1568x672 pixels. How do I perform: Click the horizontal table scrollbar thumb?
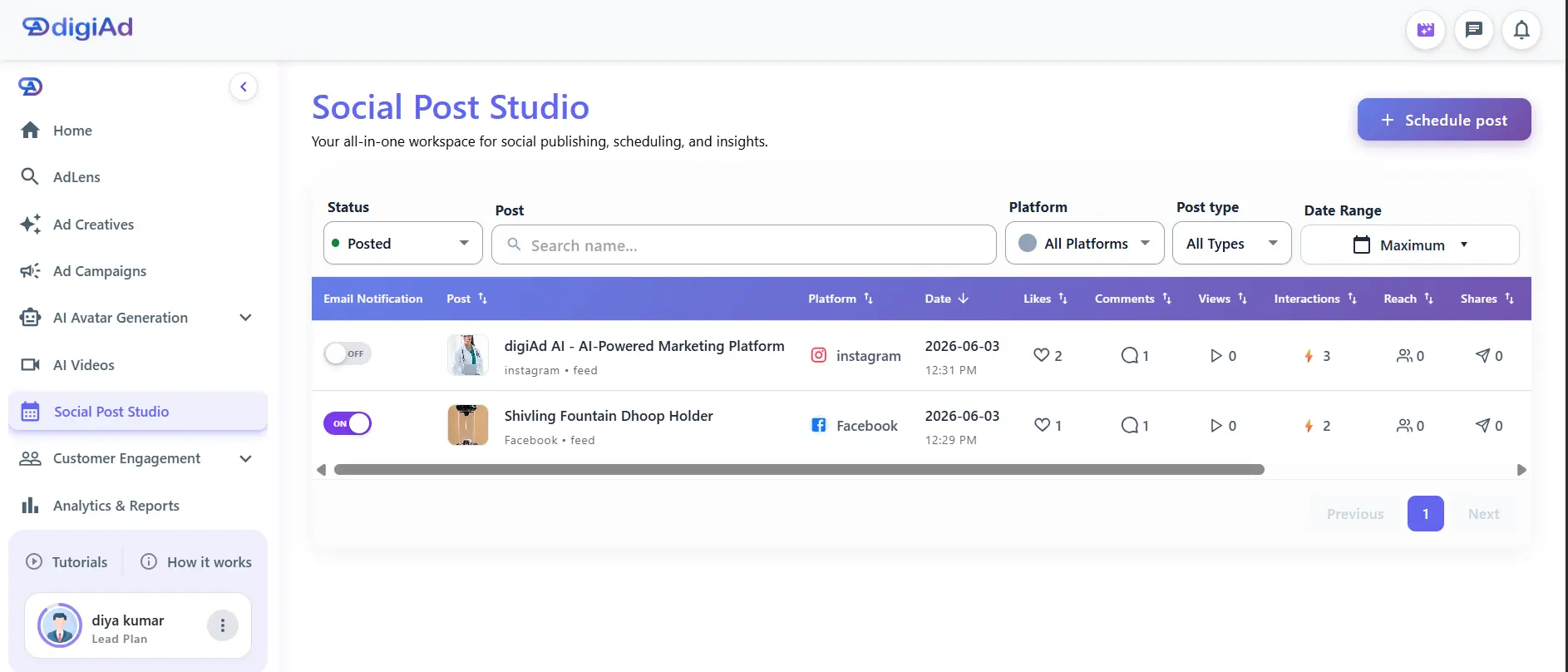pyautogui.click(x=799, y=470)
